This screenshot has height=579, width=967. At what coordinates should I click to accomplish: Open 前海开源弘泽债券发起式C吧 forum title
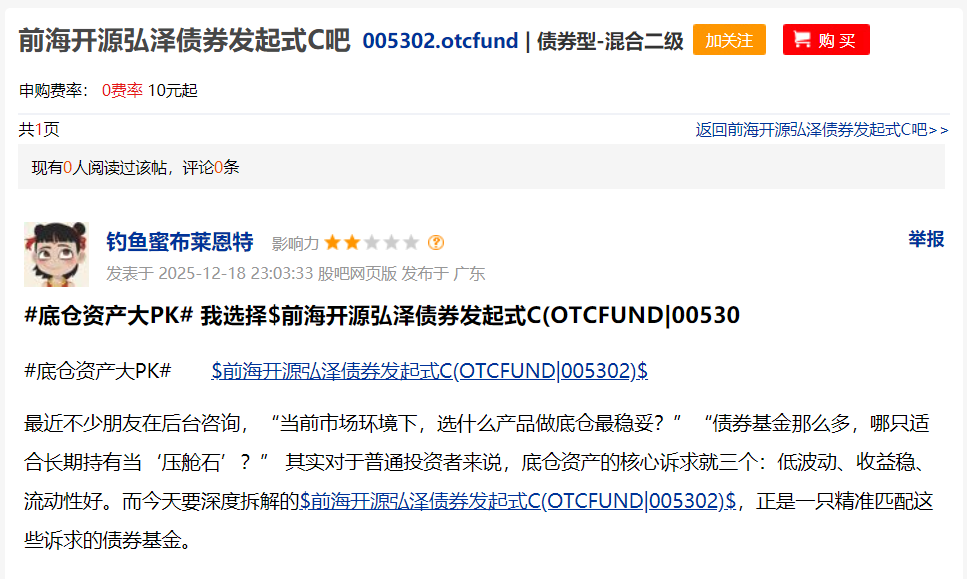coord(184,41)
